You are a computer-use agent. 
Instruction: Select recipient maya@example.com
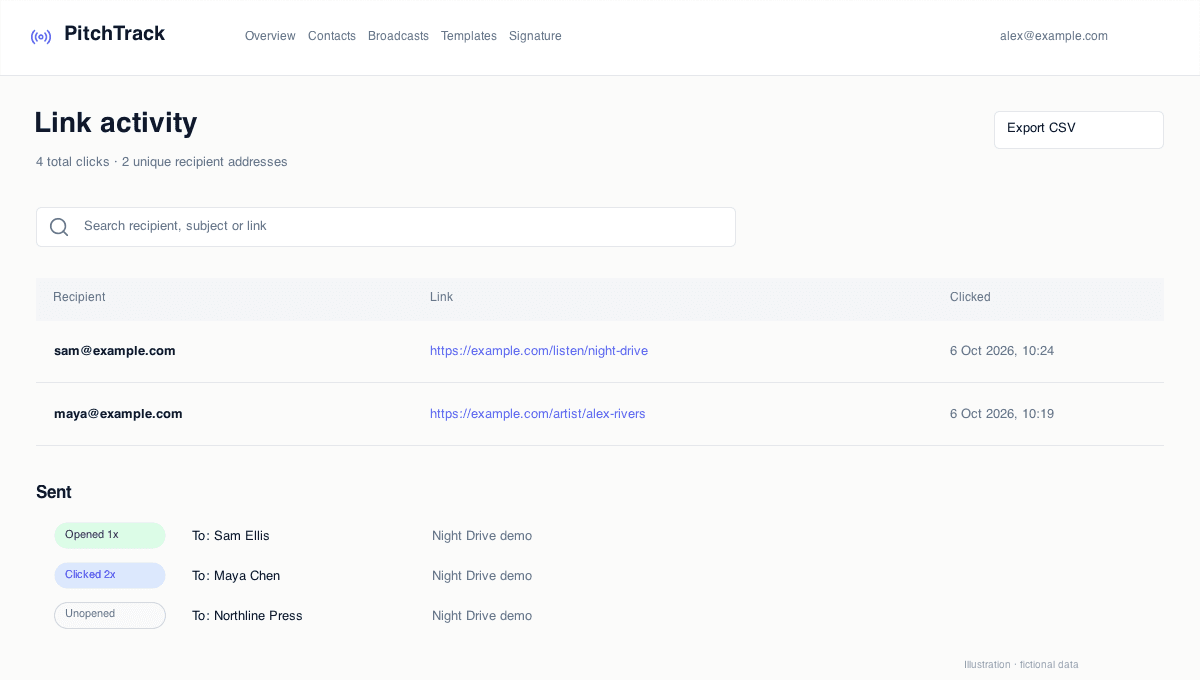(x=118, y=414)
